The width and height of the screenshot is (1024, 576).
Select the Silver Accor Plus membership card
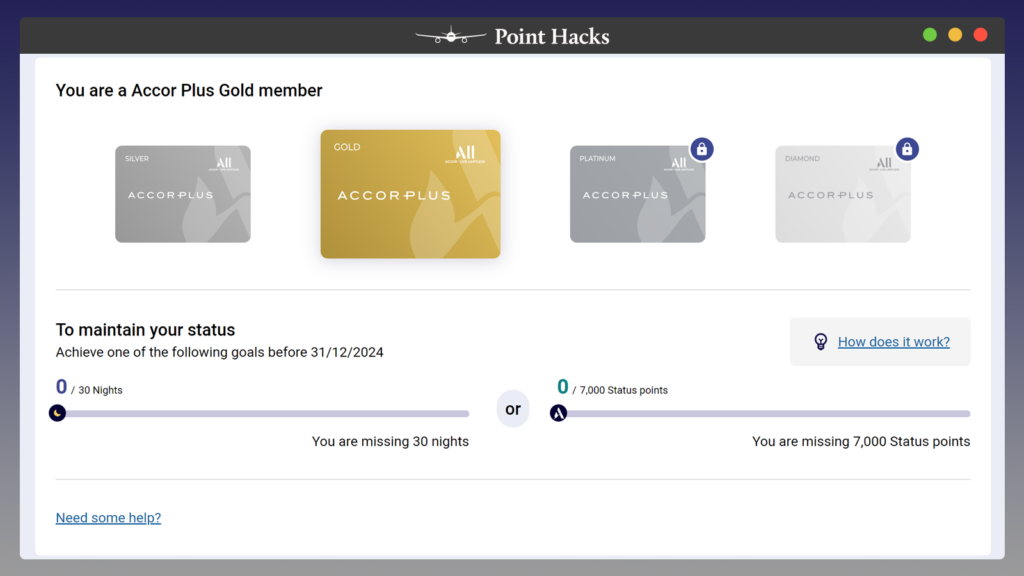tap(183, 194)
